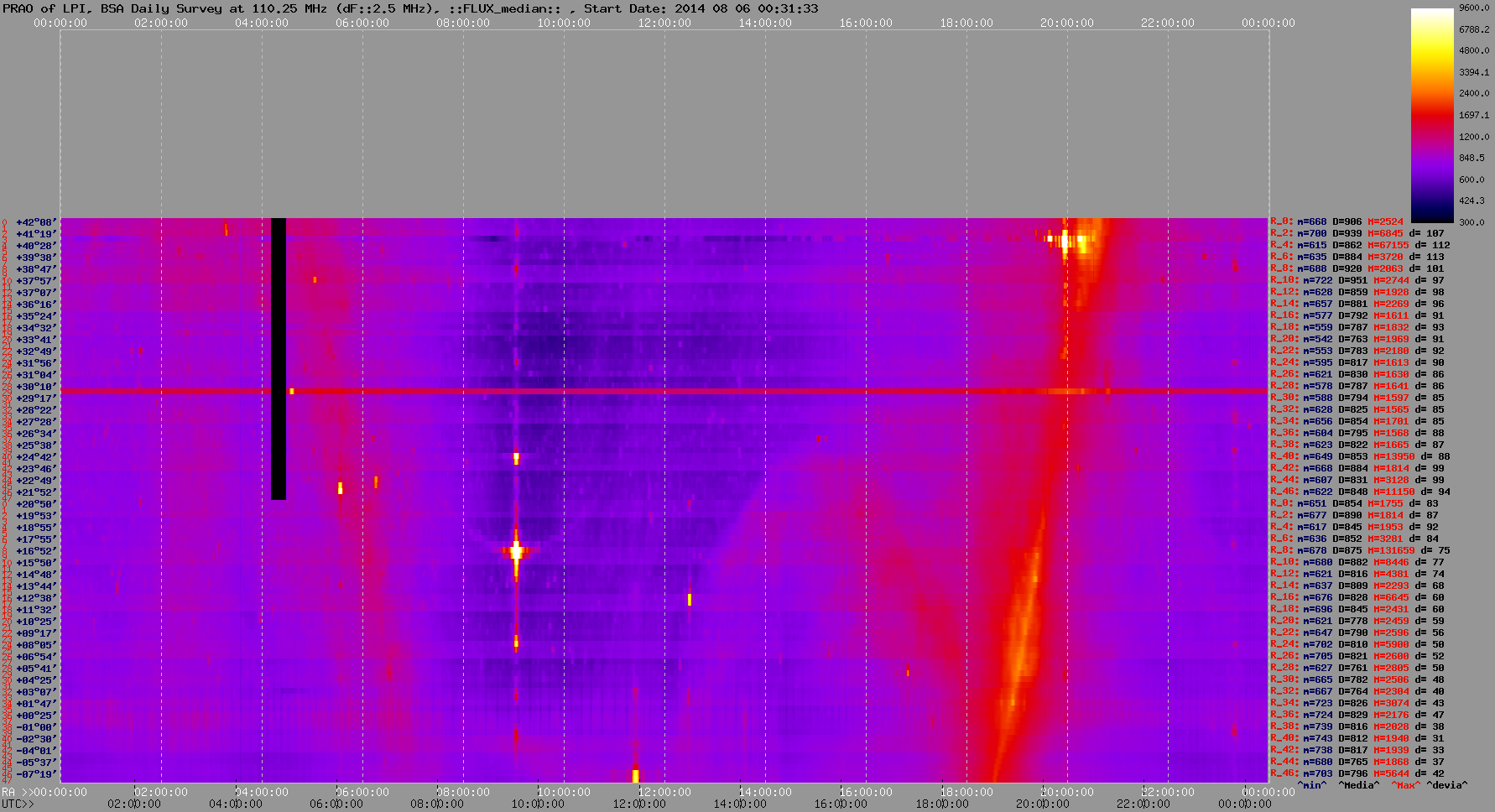
Task: Click the +34°32' declination label
Action: 36,328
